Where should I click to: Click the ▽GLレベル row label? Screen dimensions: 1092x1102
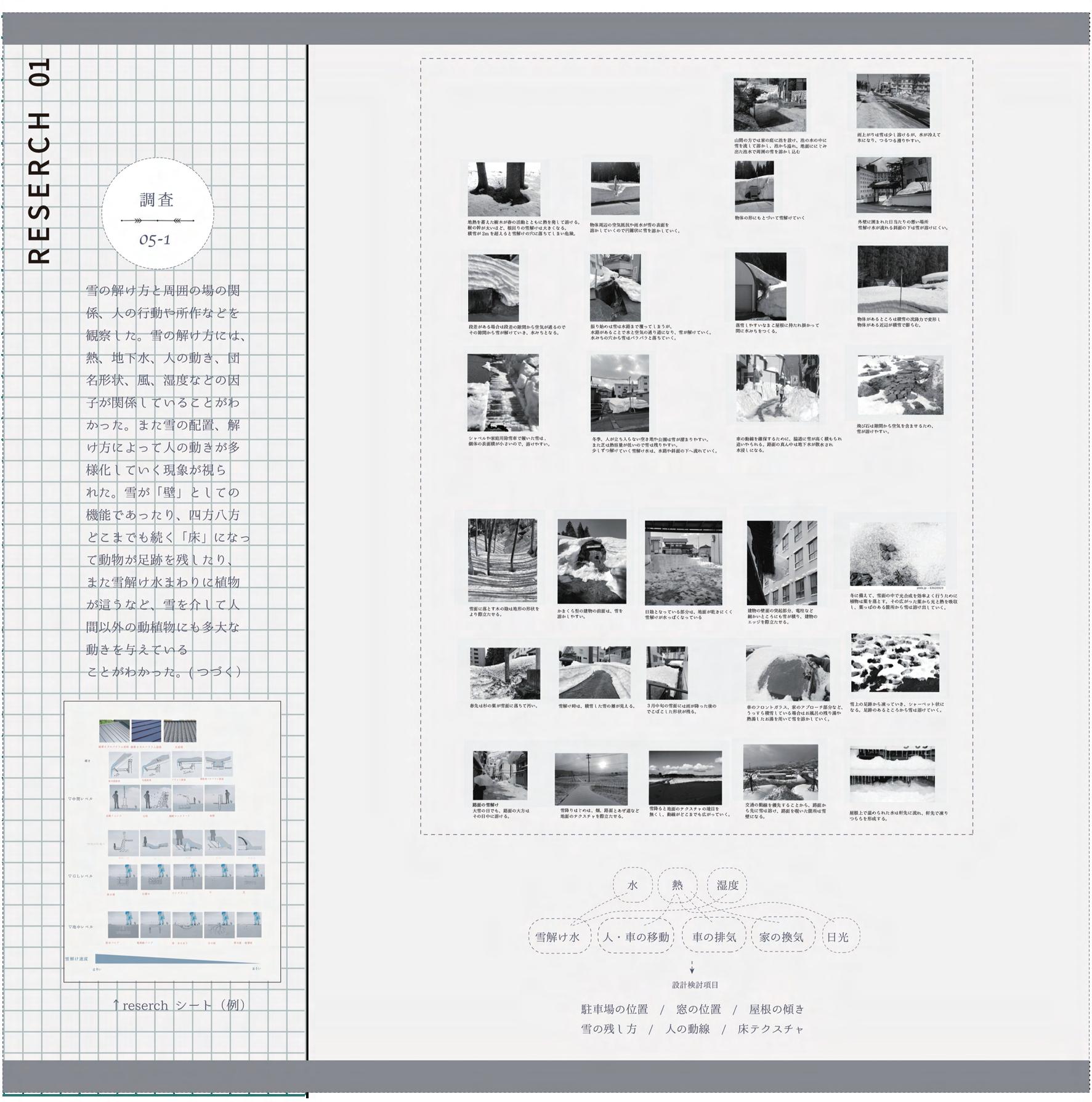pyautogui.click(x=80, y=875)
